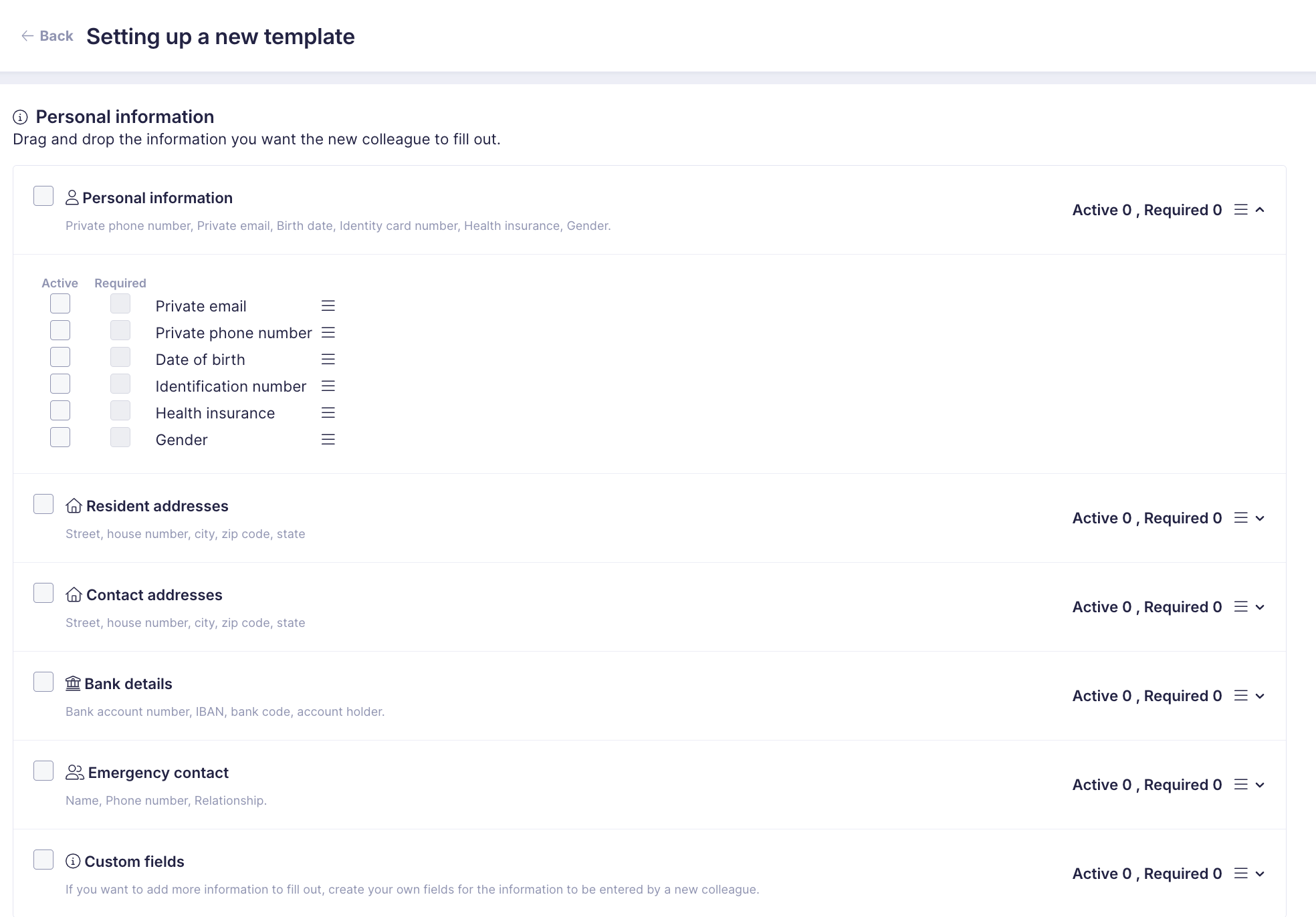Click the Emergency contact people icon

tap(74, 773)
